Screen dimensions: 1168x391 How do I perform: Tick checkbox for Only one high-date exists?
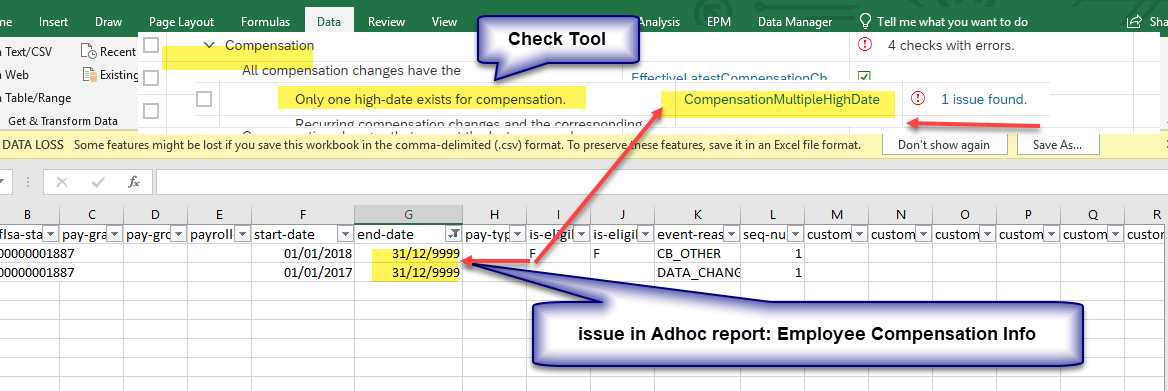pyautogui.click(x=204, y=98)
